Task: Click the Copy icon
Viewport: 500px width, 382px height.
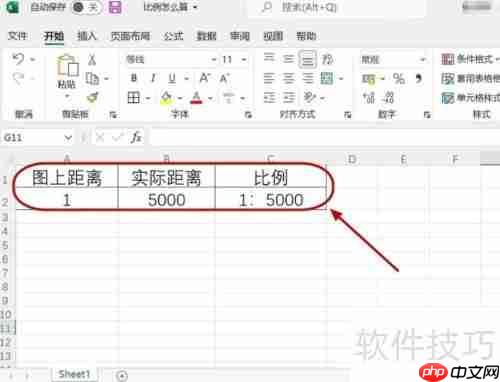Action: (x=92, y=79)
